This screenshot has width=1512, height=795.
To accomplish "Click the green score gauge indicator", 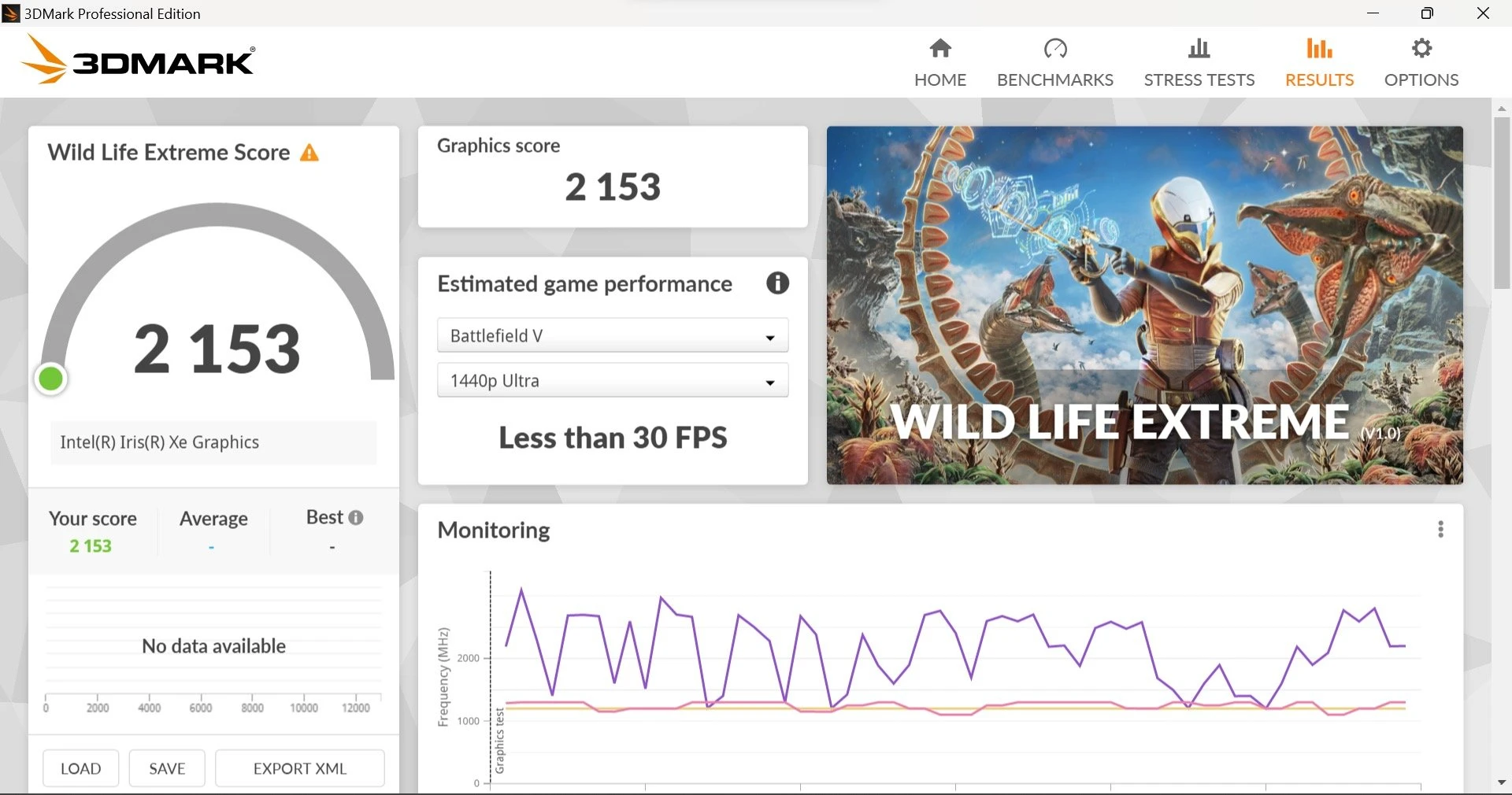I will [51, 379].
